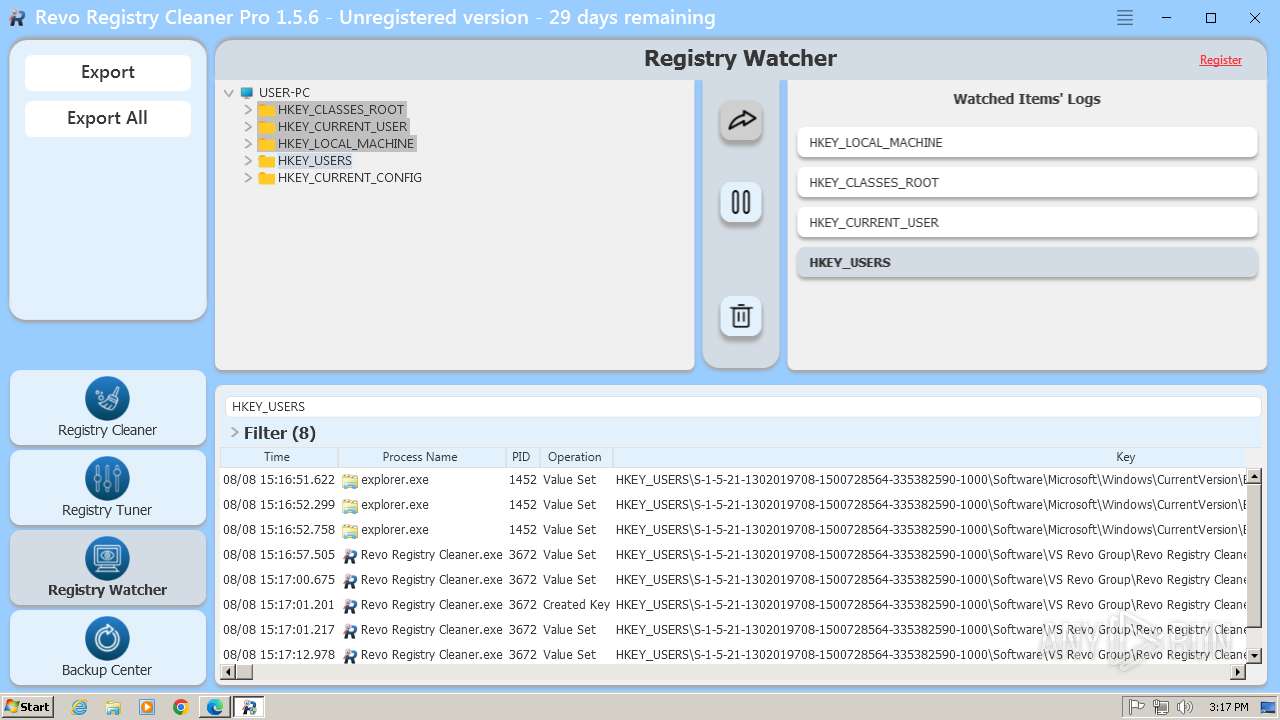
Task: Pause registry watching with the pause icon
Action: tap(741, 202)
